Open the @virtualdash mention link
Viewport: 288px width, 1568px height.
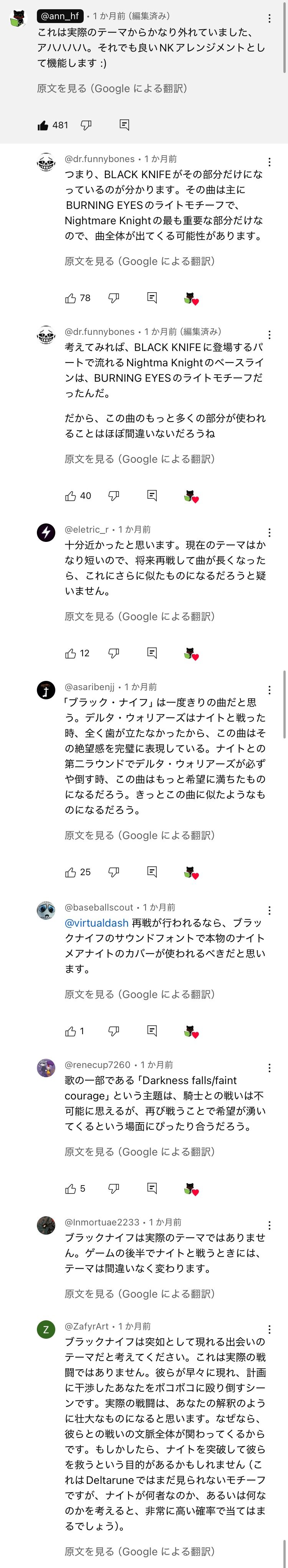pos(97,923)
